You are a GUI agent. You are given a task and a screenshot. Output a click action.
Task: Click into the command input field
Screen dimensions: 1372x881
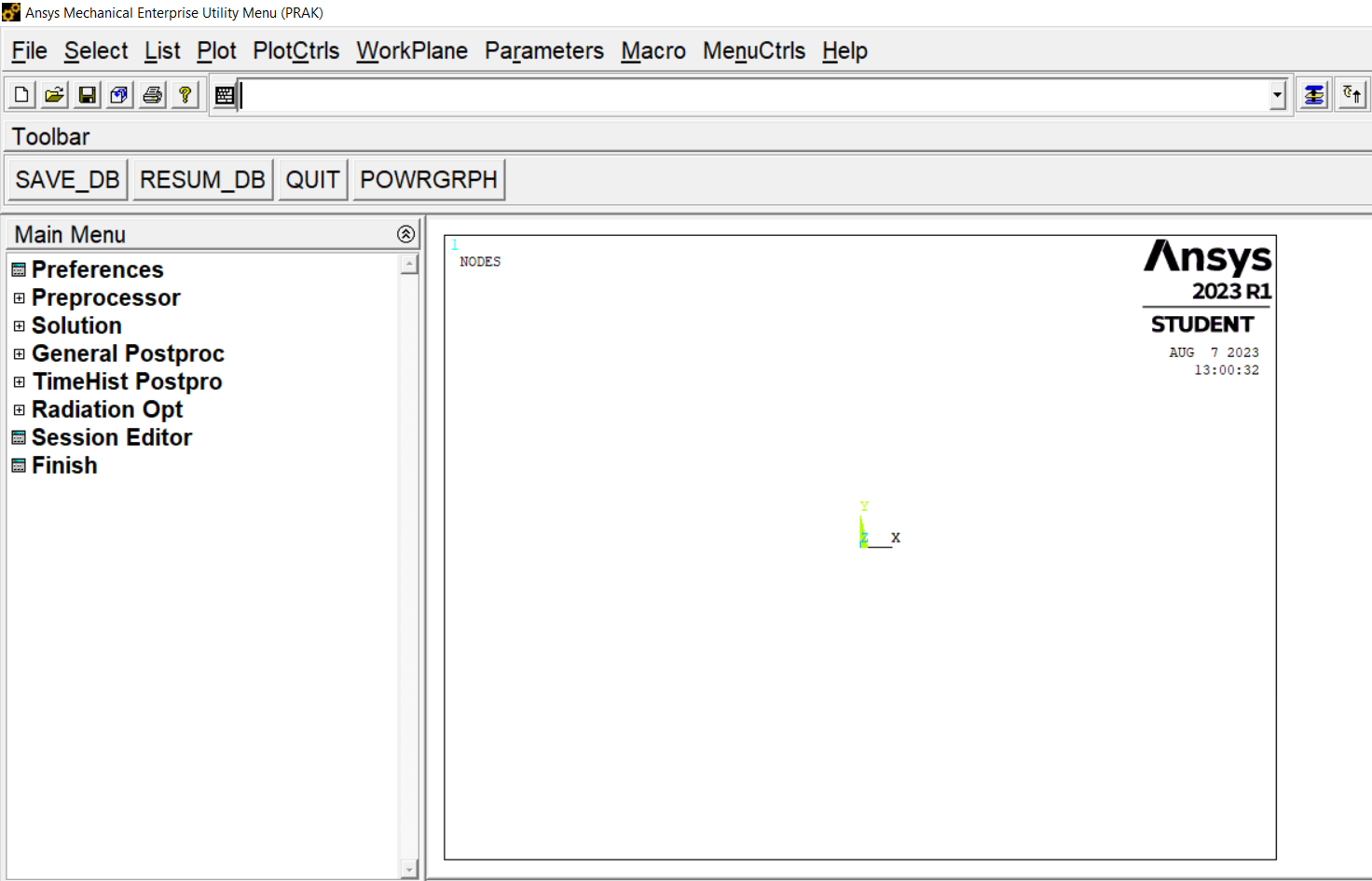(753, 95)
